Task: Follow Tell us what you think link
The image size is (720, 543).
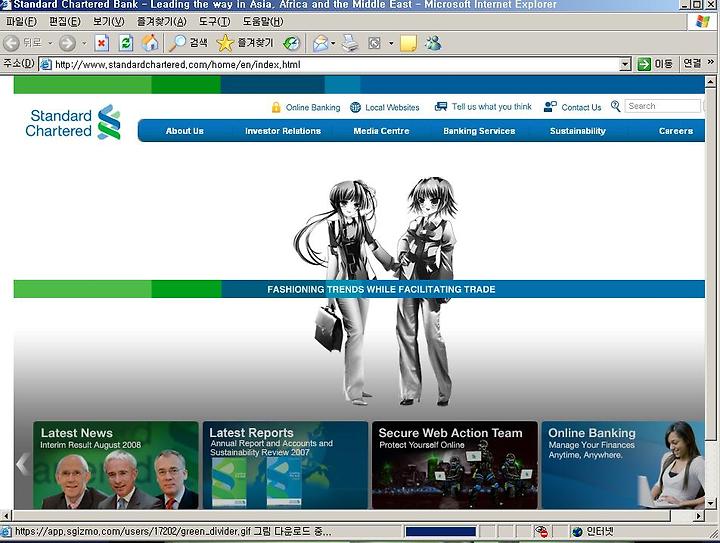Action: pos(491,106)
